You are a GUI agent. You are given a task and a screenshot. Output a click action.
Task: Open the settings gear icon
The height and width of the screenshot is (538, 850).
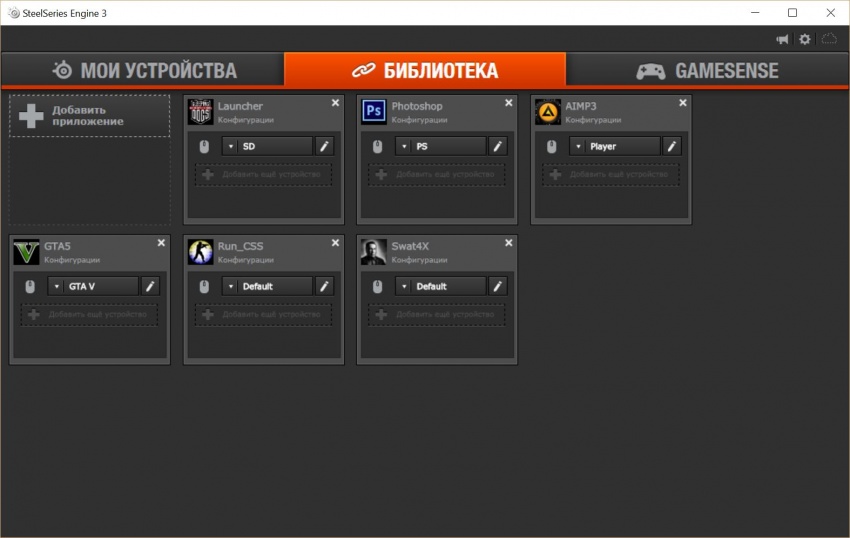point(805,39)
